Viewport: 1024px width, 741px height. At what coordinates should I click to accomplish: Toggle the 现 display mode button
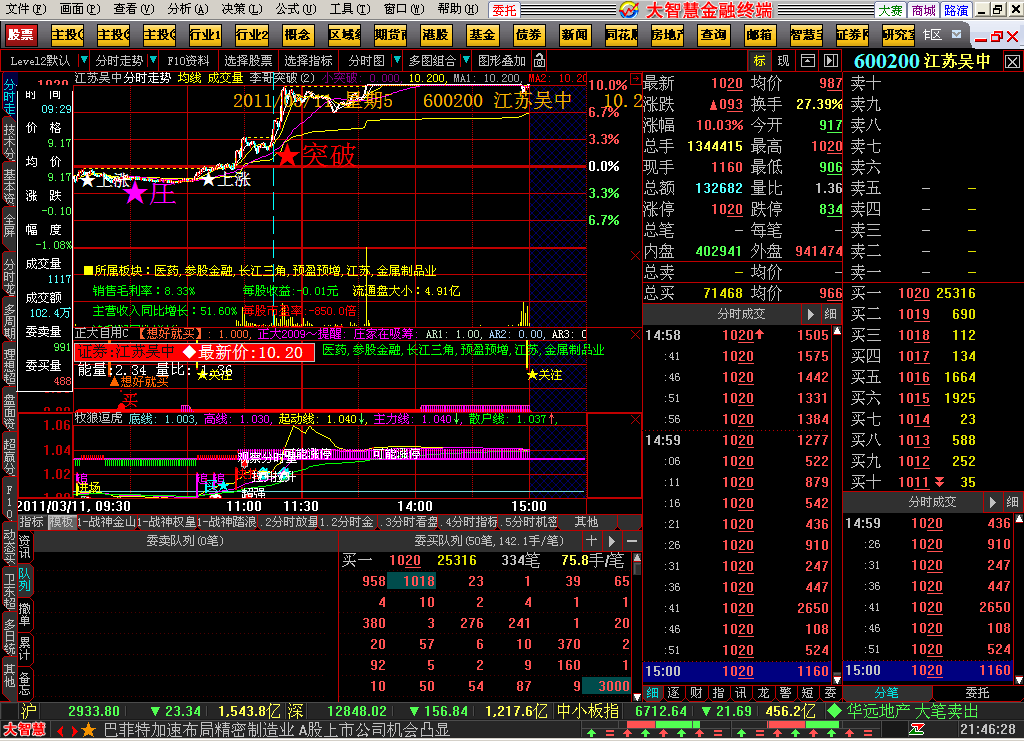pos(783,61)
